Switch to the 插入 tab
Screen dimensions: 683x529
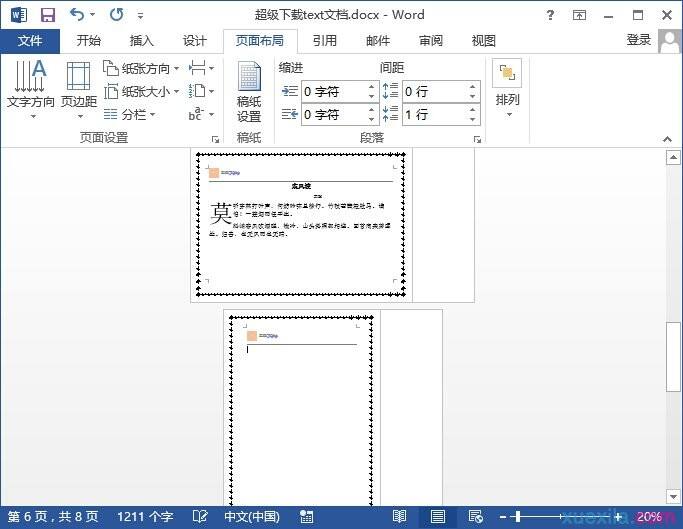tap(142, 41)
